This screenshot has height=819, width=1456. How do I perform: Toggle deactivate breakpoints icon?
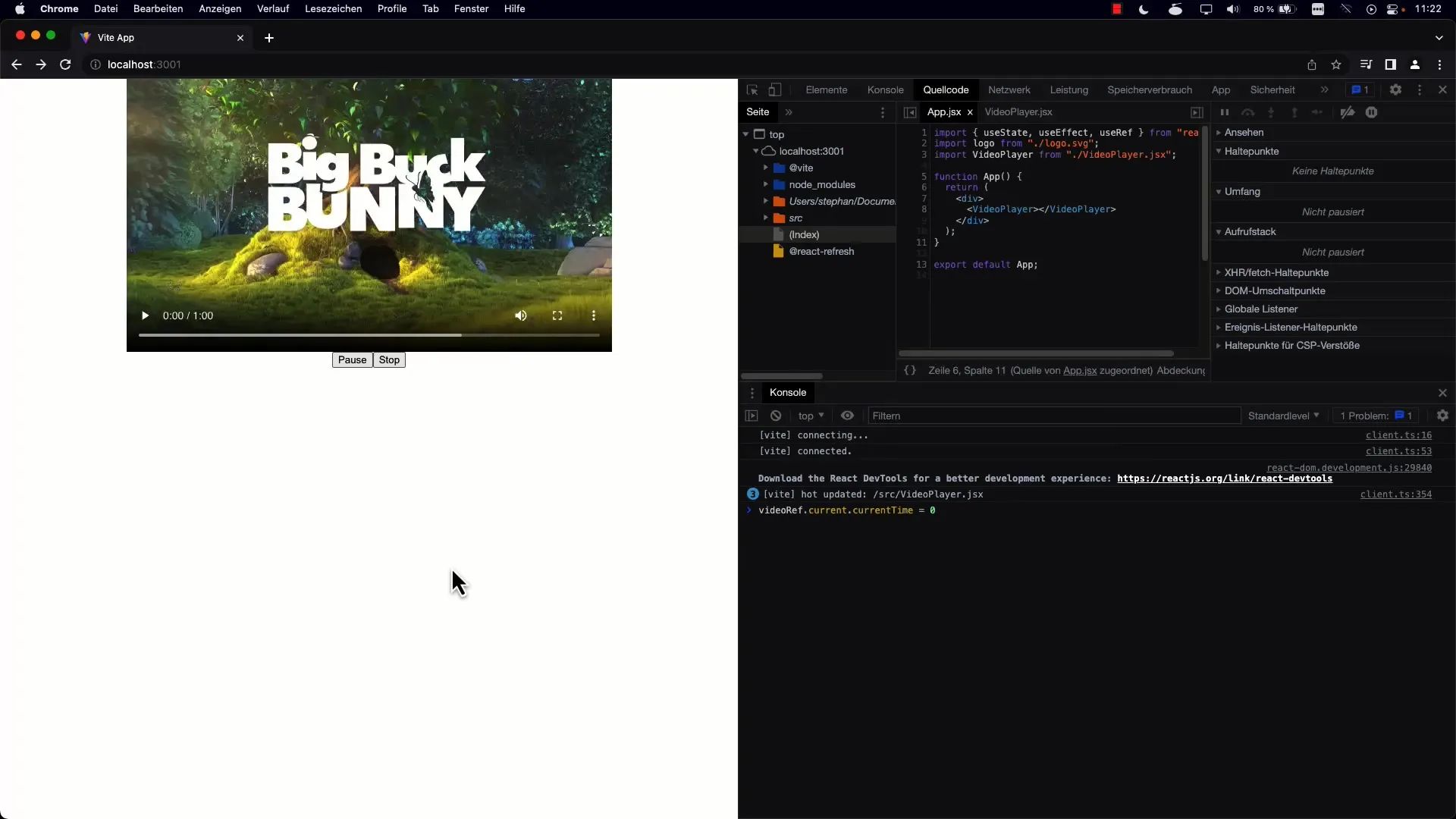tap(1348, 112)
